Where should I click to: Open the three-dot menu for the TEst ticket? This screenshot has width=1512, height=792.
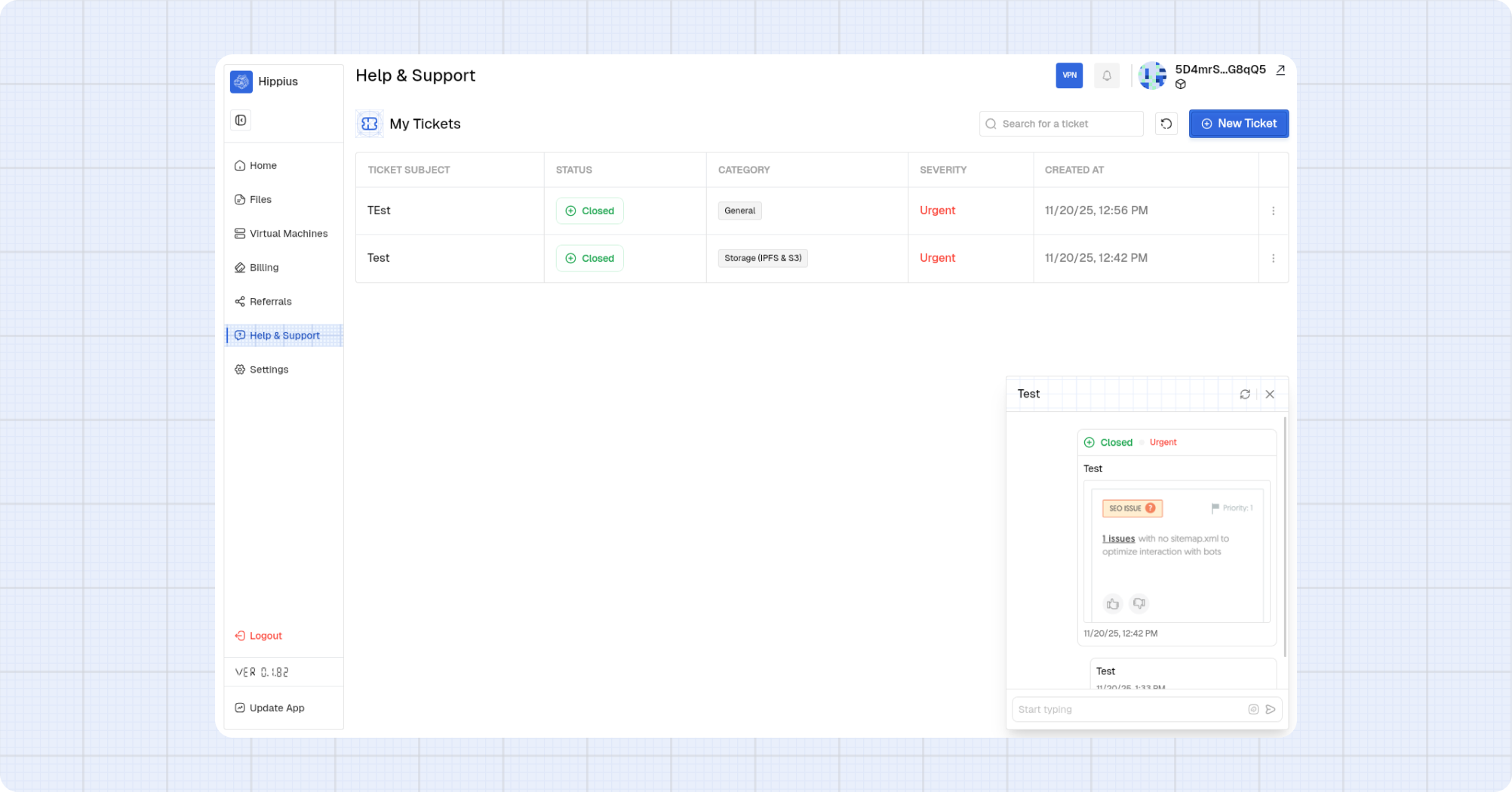coord(1273,210)
